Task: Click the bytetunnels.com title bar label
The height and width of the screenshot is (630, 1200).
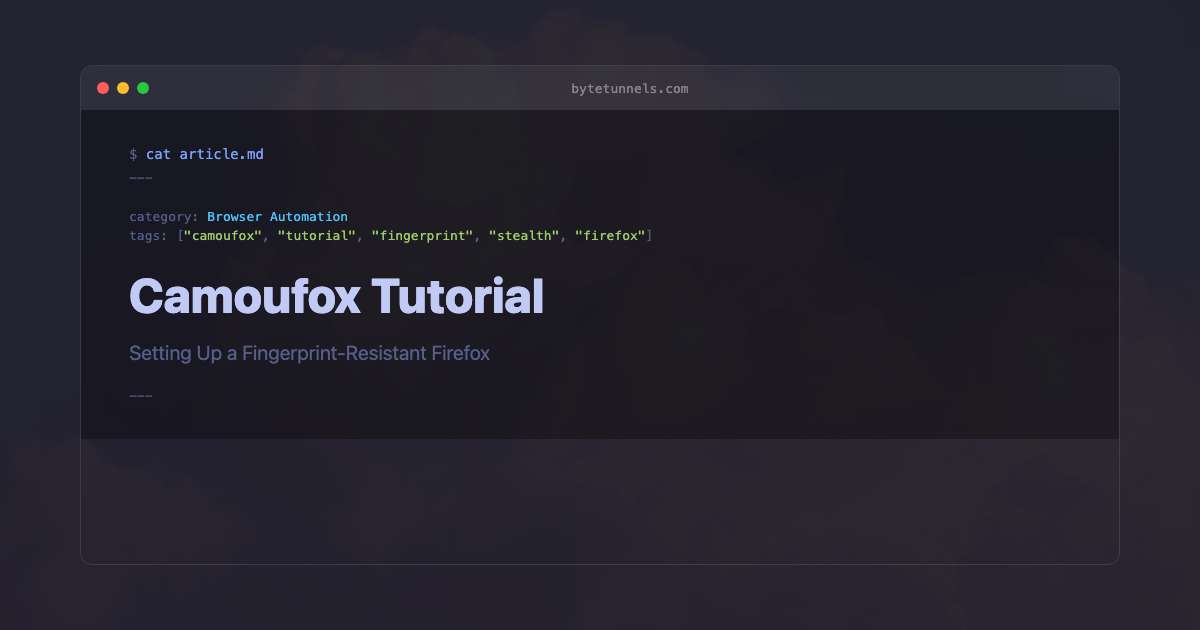Action: [629, 88]
